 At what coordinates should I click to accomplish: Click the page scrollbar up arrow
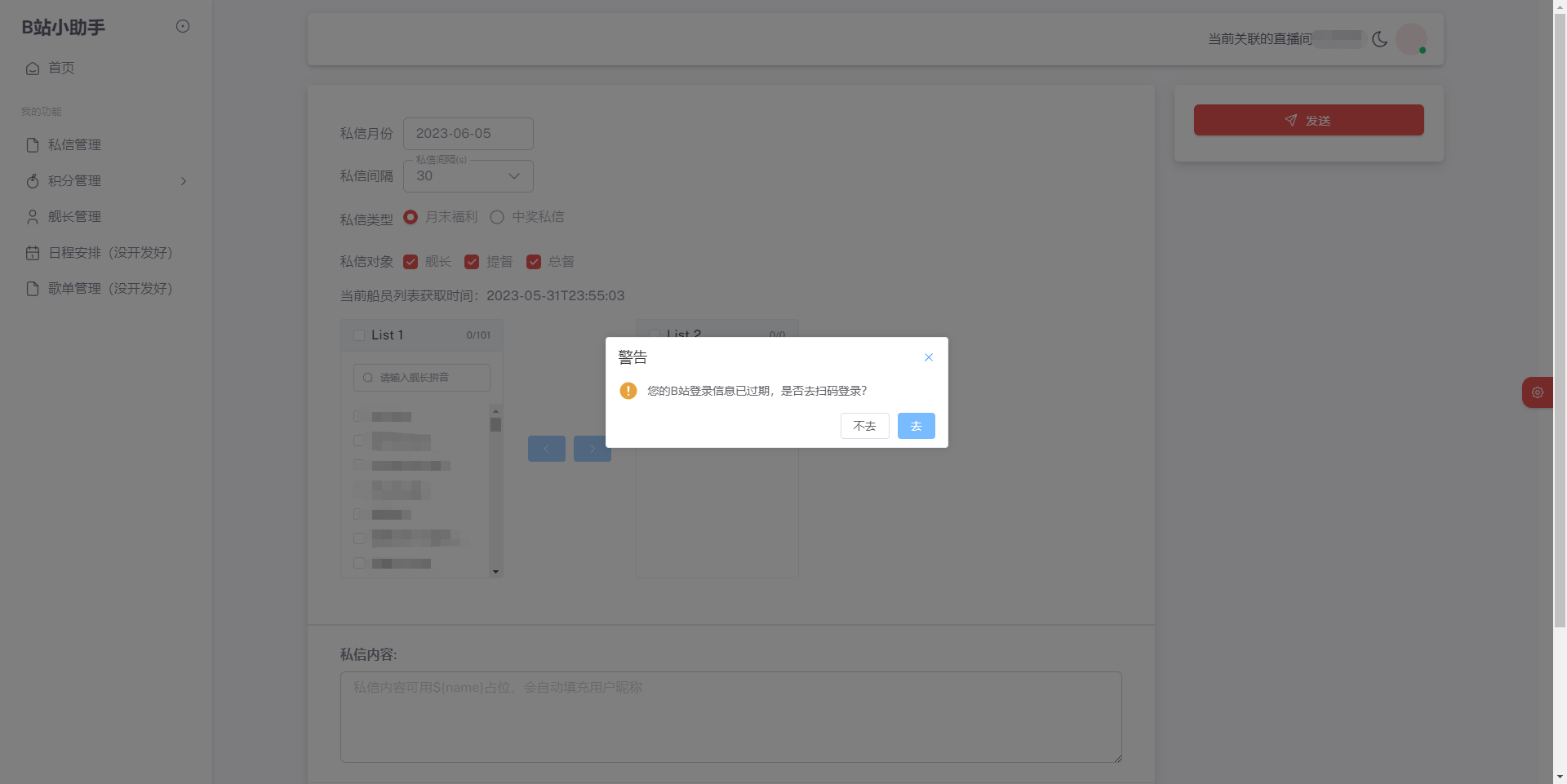tap(1560, 7)
